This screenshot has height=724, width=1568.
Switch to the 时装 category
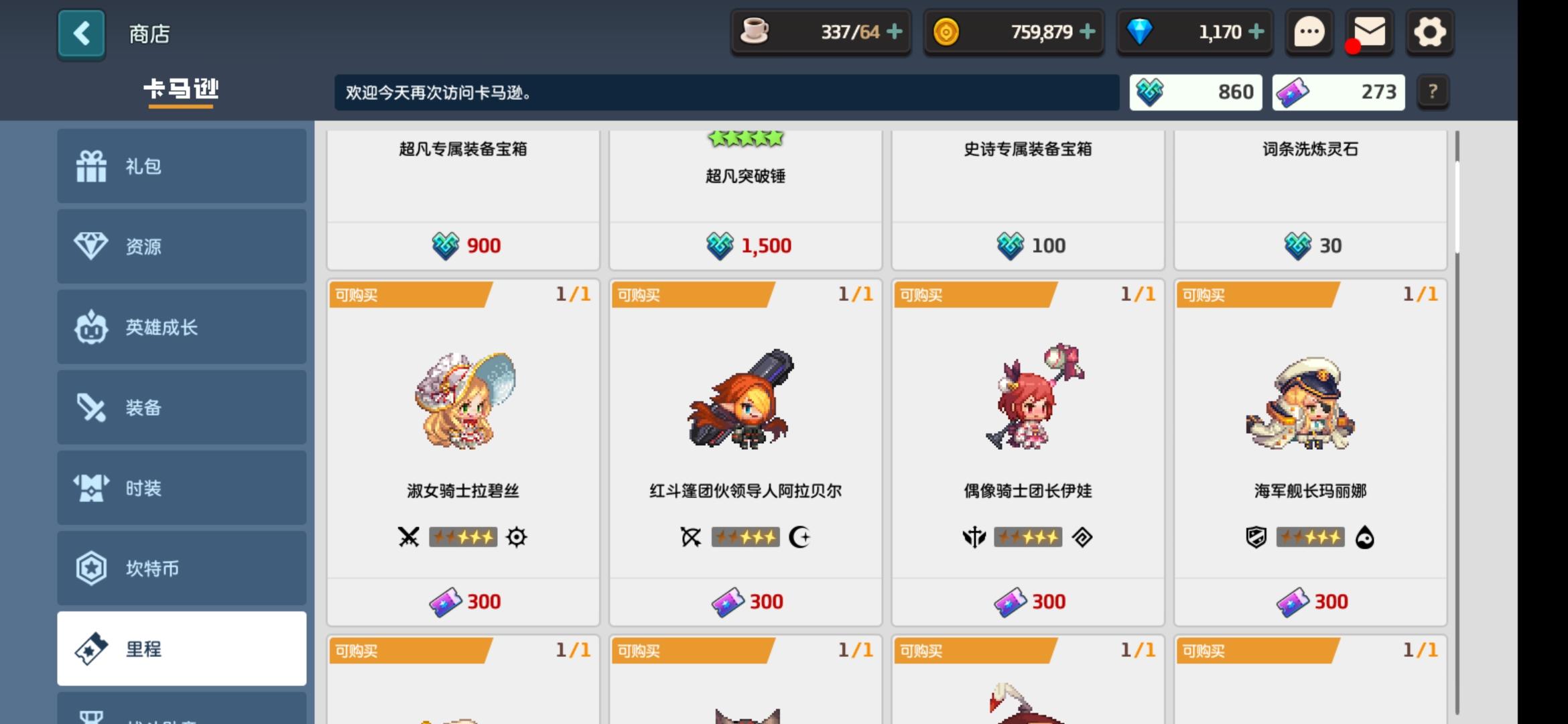click(x=182, y=488)
